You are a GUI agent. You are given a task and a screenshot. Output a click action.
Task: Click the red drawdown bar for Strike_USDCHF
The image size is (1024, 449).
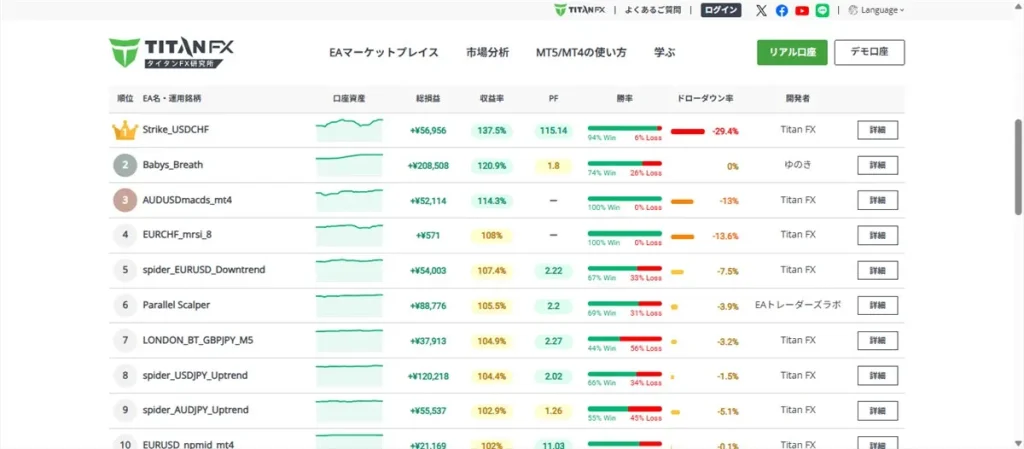coord(688,131)
